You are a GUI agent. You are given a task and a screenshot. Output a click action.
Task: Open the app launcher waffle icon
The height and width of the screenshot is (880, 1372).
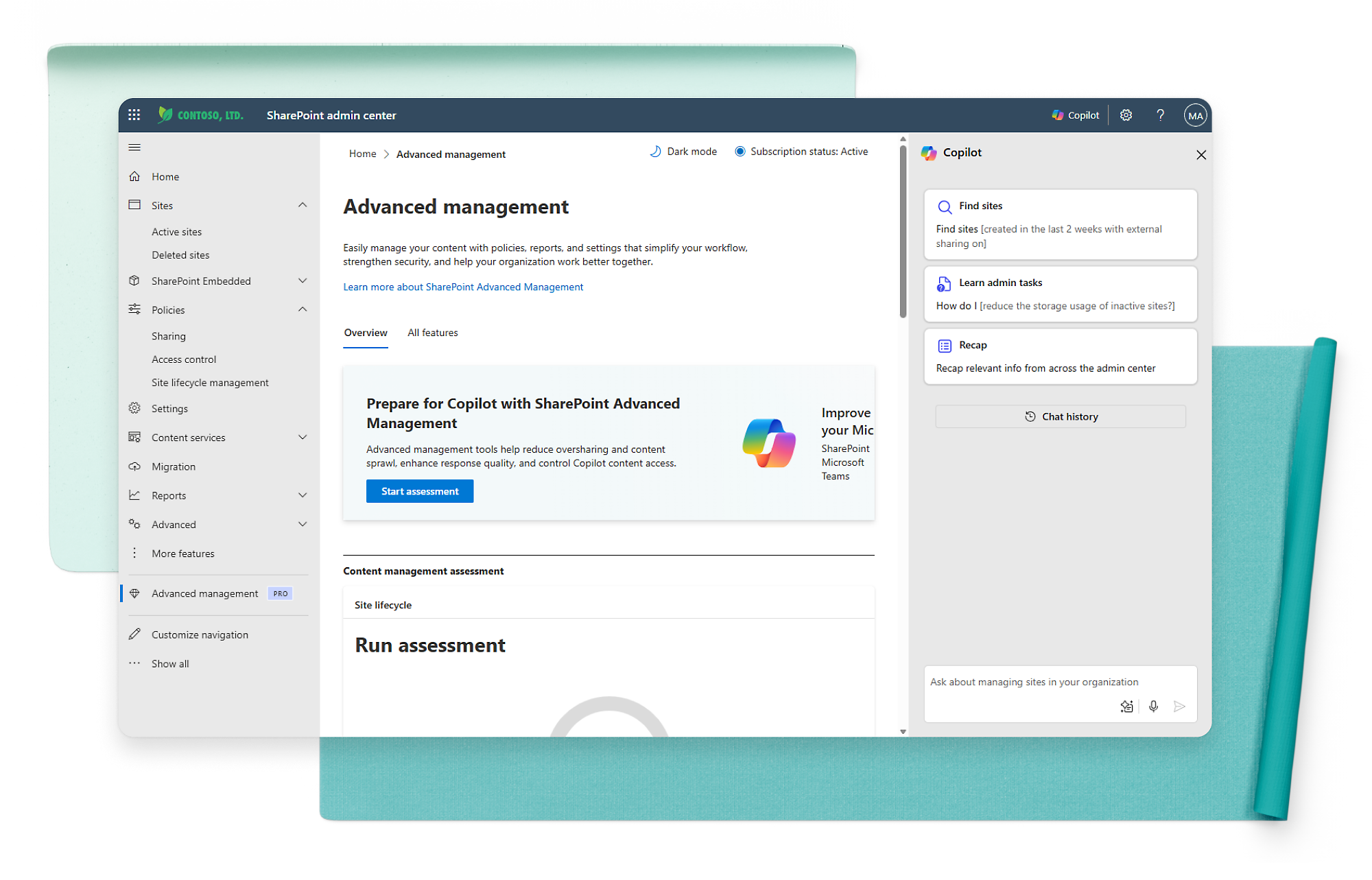pos(134,115)
